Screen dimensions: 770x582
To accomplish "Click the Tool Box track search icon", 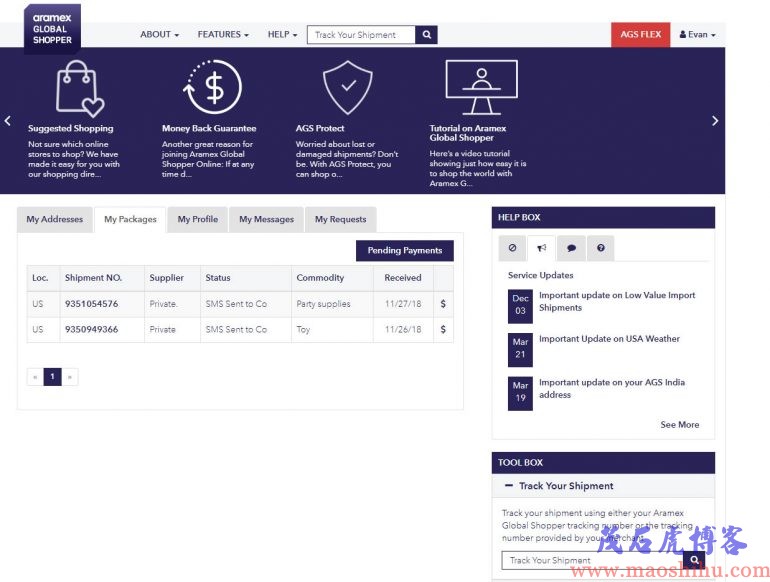I will [x=694, y=560].
